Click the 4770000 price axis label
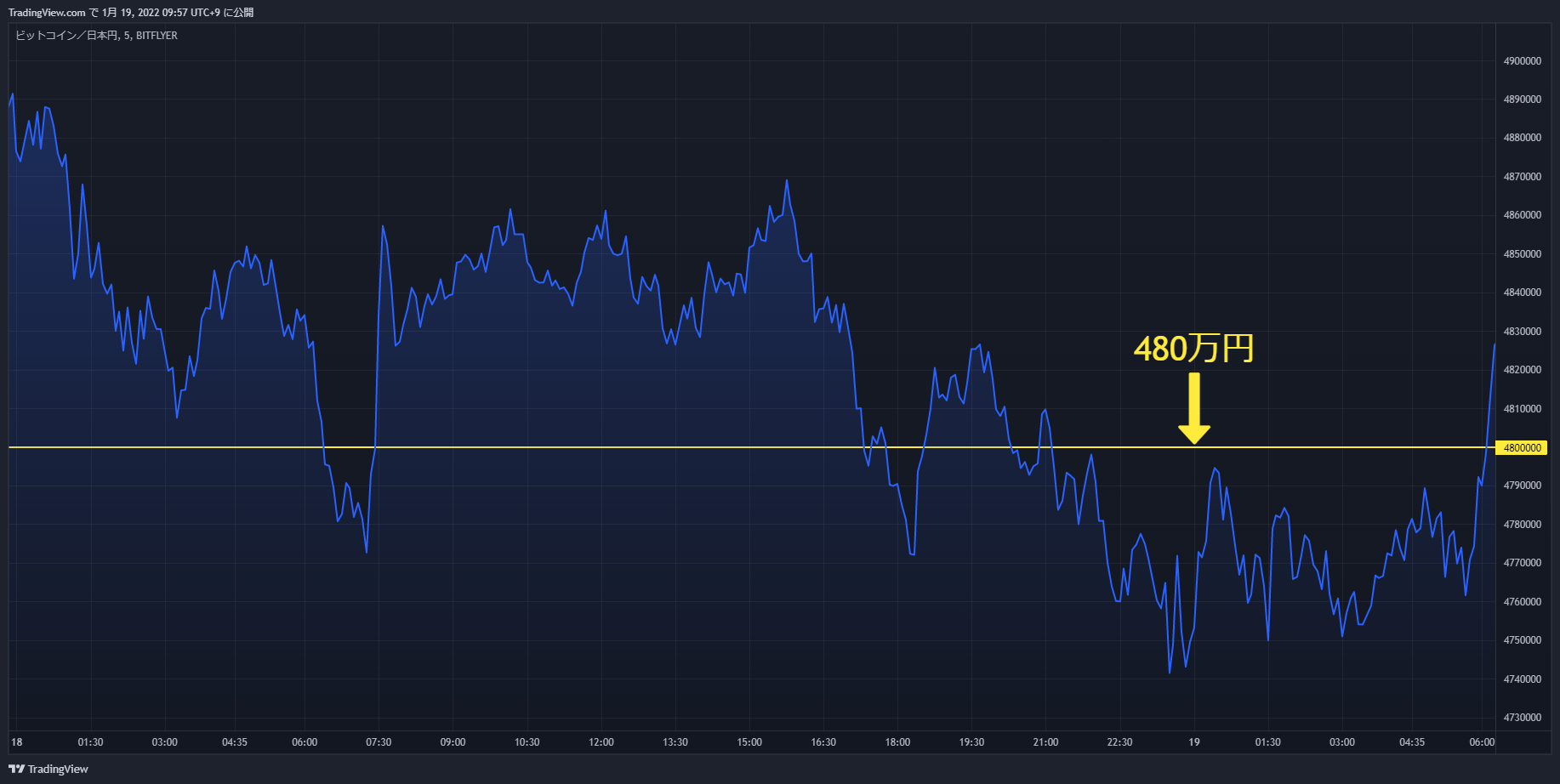Screen dimensions: 1560x784 pos(1522,563)
